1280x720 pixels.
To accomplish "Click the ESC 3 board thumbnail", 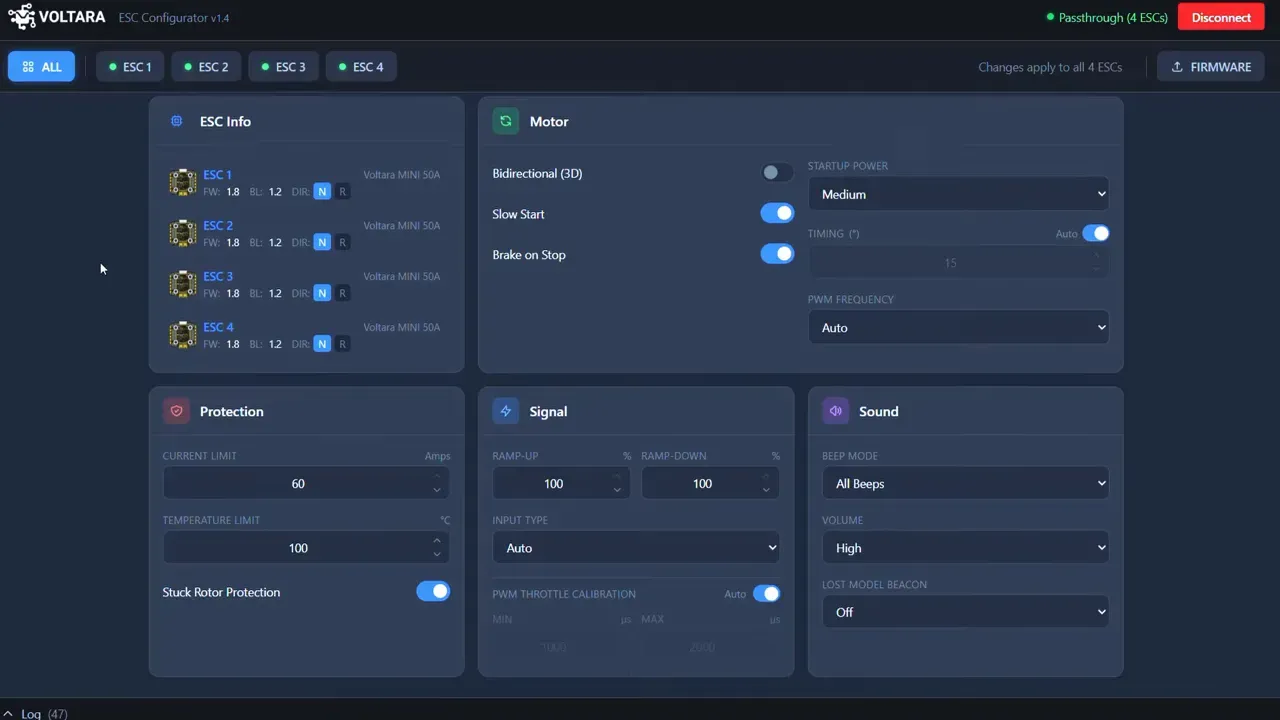I will [x=183, y=284].
